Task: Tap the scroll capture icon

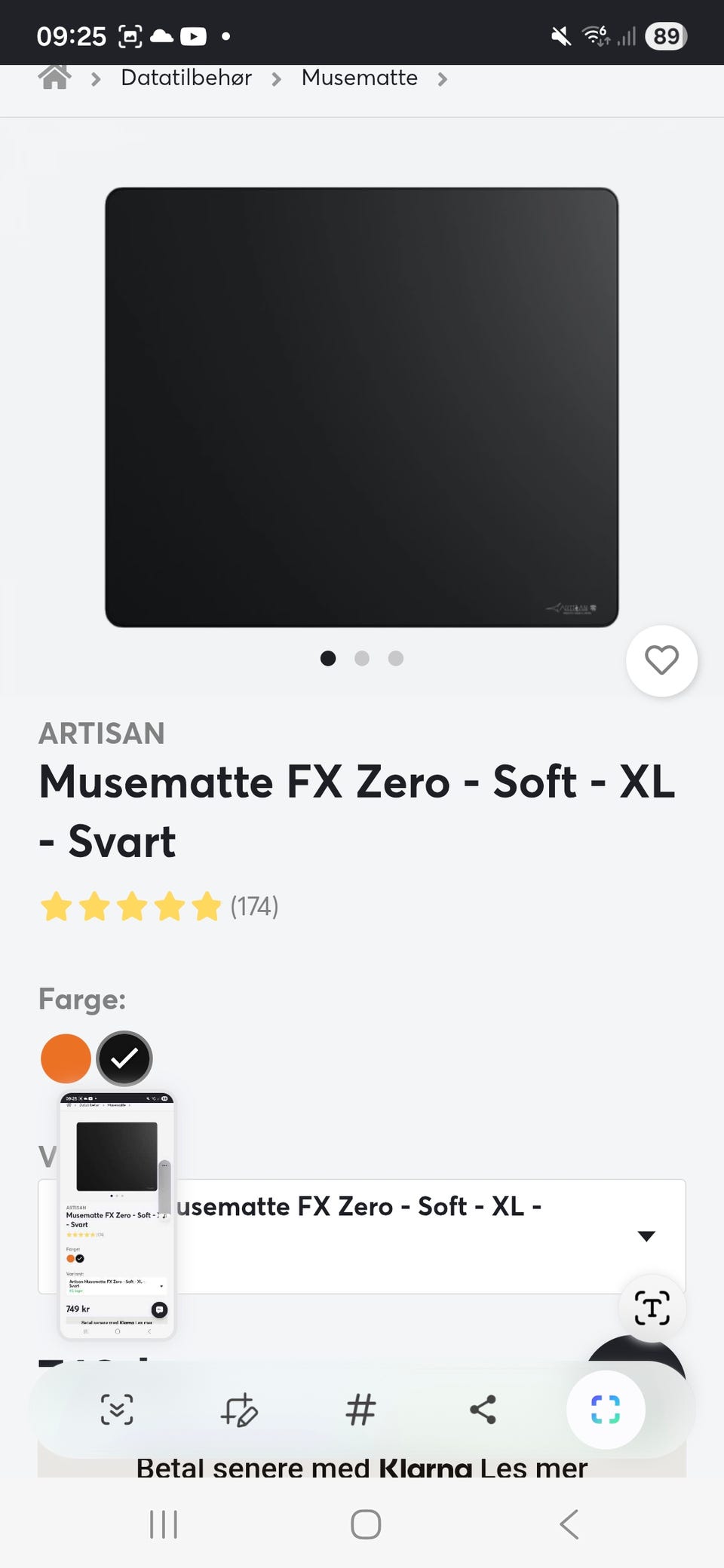Action: (117, 1409)
